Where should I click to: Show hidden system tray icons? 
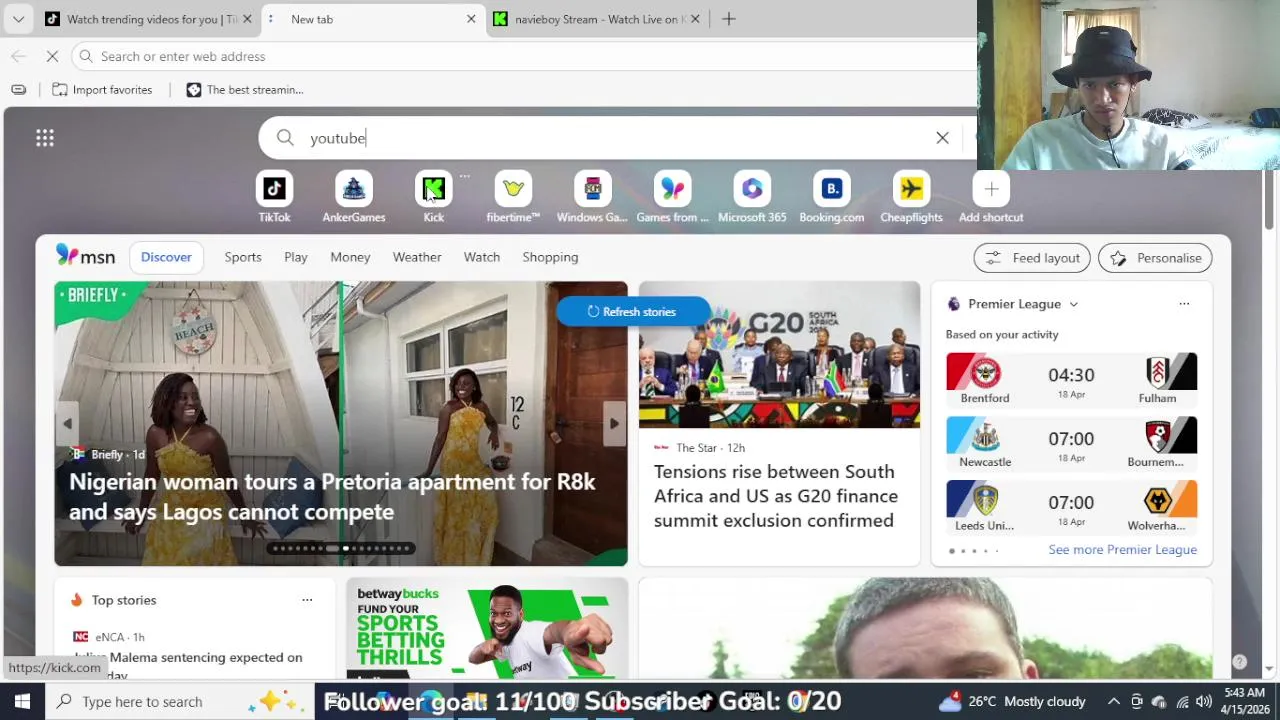click(1113, 701)
